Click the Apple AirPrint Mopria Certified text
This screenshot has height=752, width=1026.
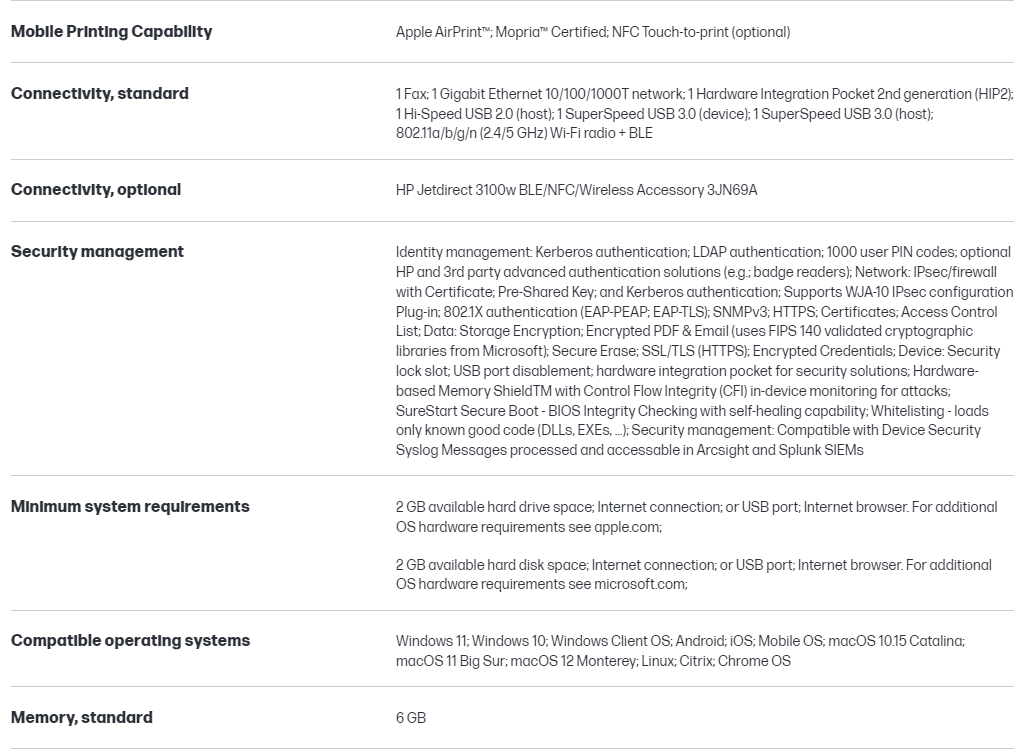[x=592, y=32]
